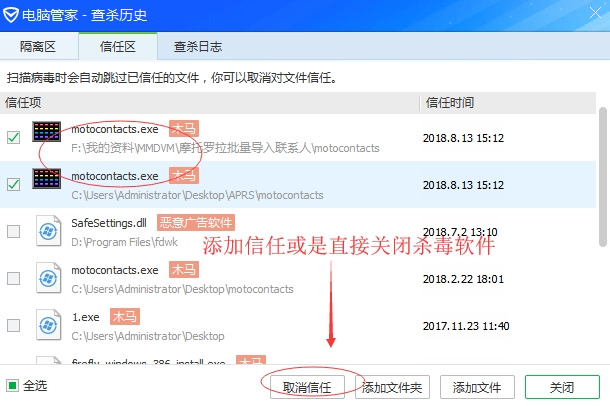
Task: Click 木马 tag on the F: drive motocontacts.exe
Action: tap(184, 129)
